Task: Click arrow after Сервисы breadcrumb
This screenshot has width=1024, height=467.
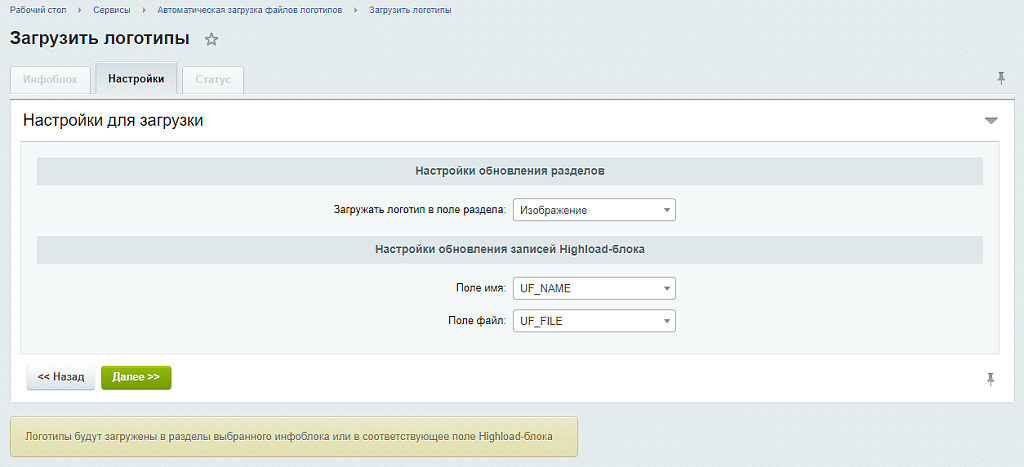Action: coord(144,10)
